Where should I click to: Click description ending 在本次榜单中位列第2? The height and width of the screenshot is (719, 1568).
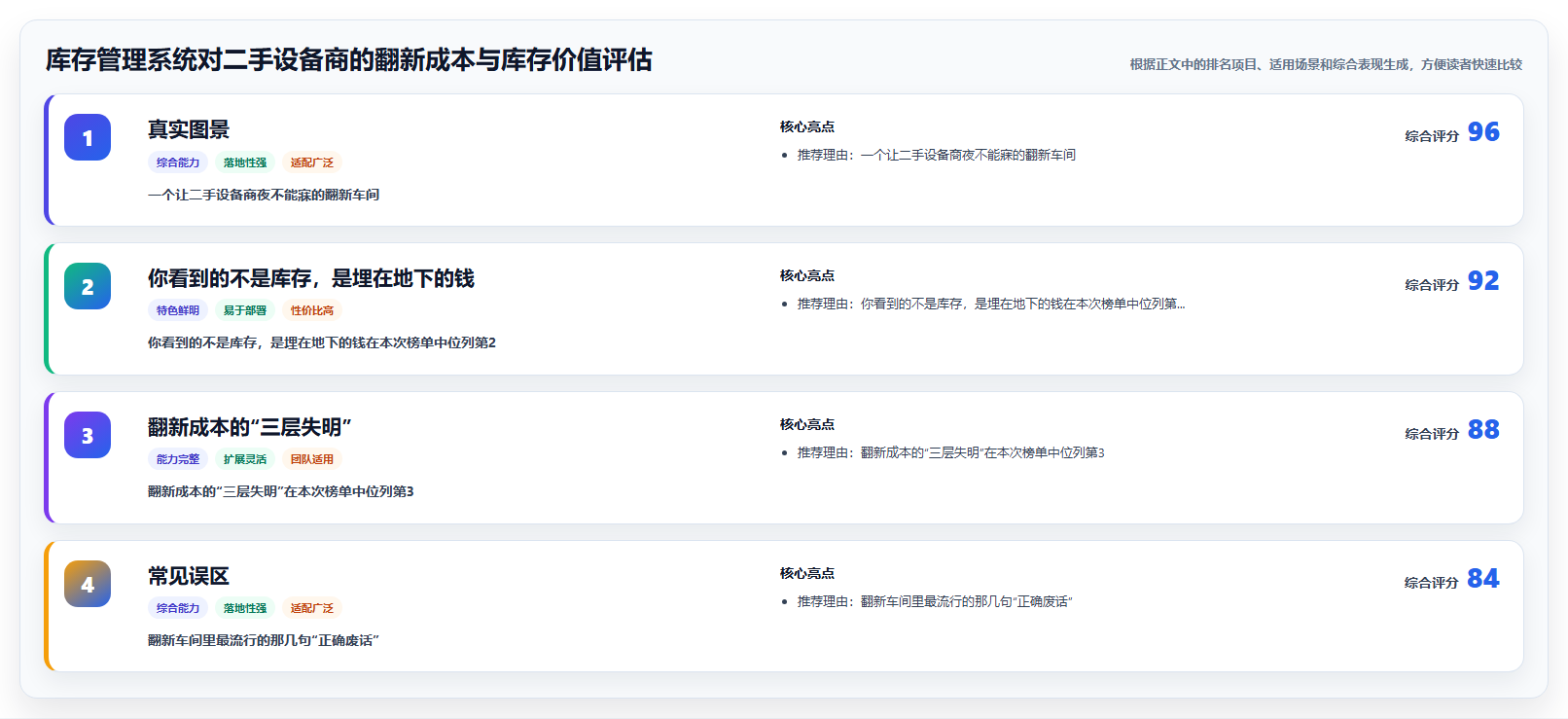pos(322,342)
